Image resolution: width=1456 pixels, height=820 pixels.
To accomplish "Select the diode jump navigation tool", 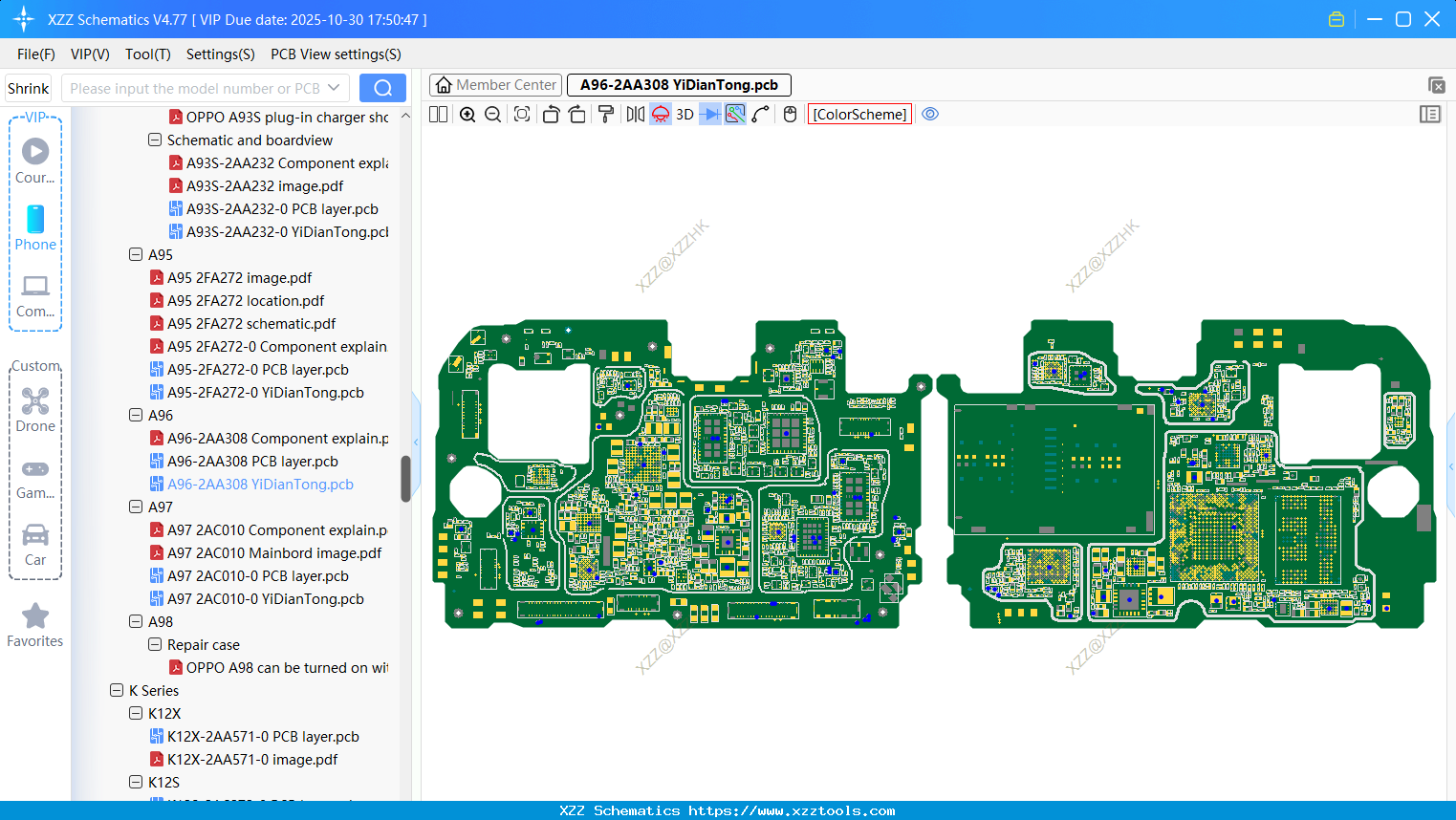I will click(x=710, y=114).
